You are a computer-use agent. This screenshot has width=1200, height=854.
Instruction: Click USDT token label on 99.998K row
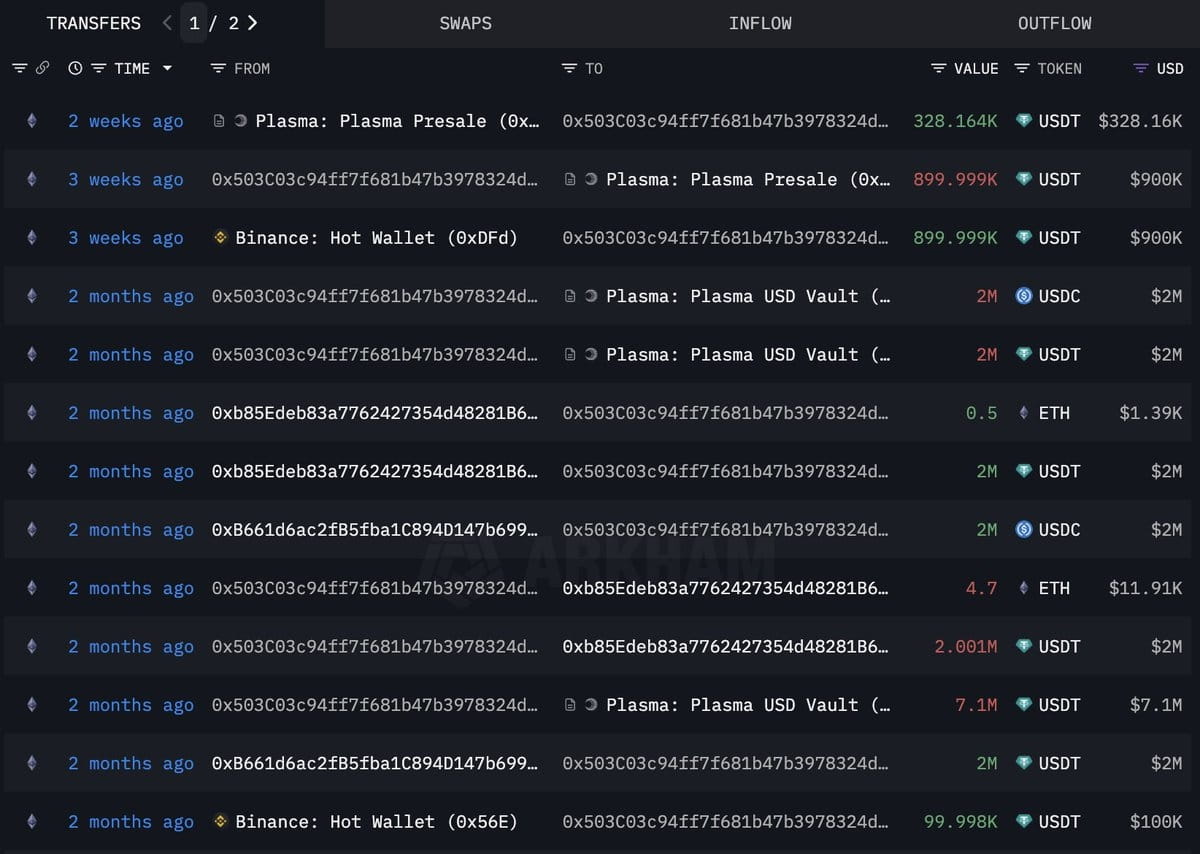coord(1059,822)
